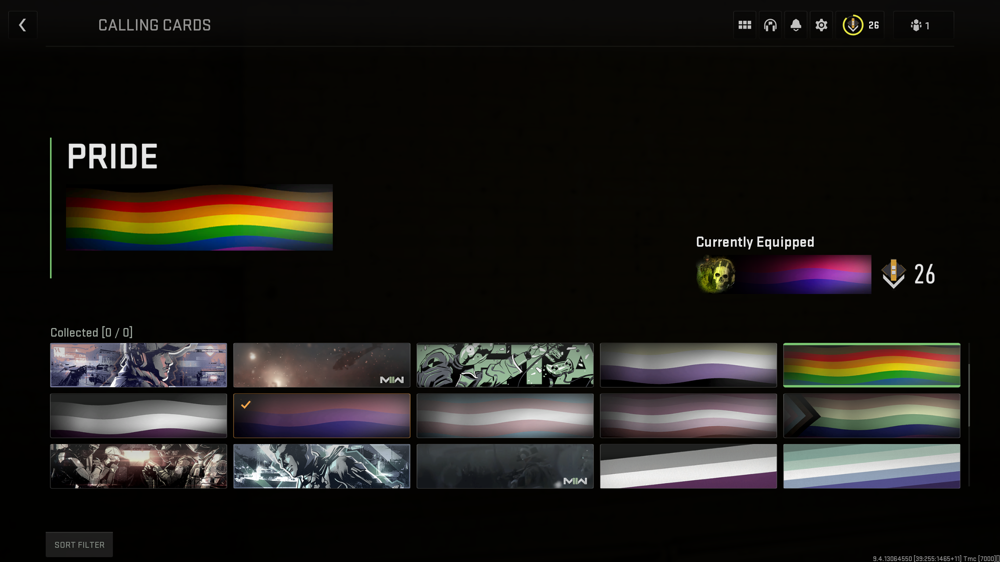Select the diagonal gray white purple stripe card
The image size is (1000, 562).
click(x=688, y=466)
